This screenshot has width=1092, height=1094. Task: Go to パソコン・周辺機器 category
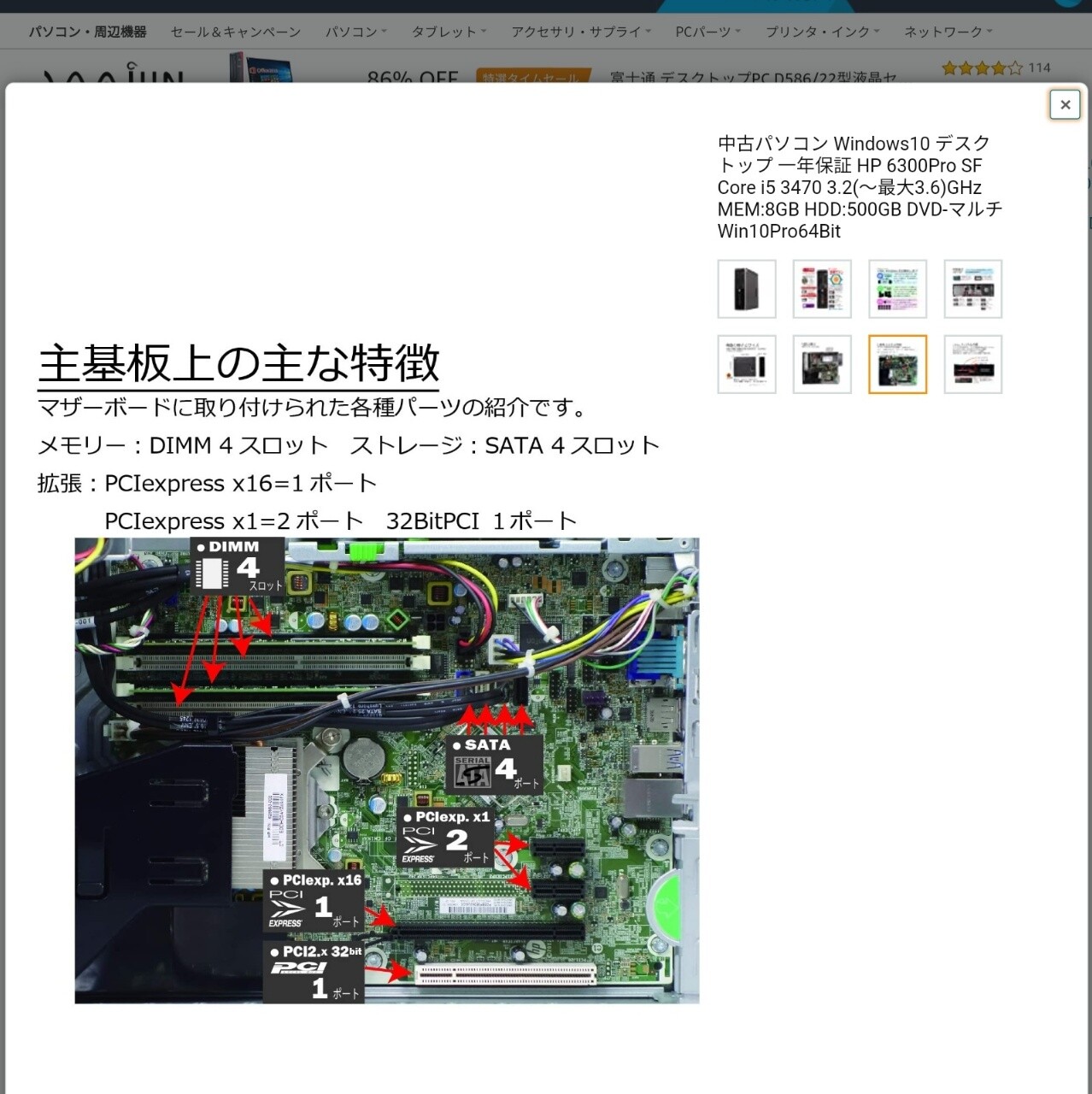coord(87,32)
